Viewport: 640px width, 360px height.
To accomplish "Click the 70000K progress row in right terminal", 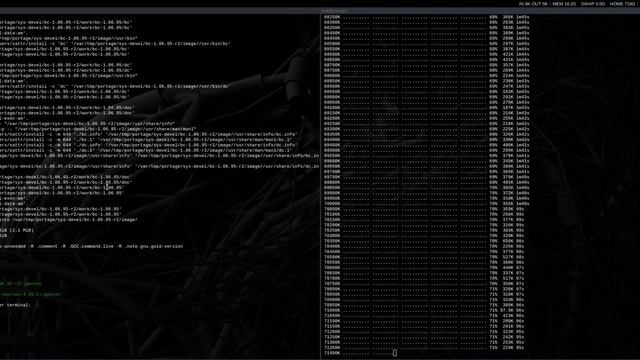I will (427, 204).
